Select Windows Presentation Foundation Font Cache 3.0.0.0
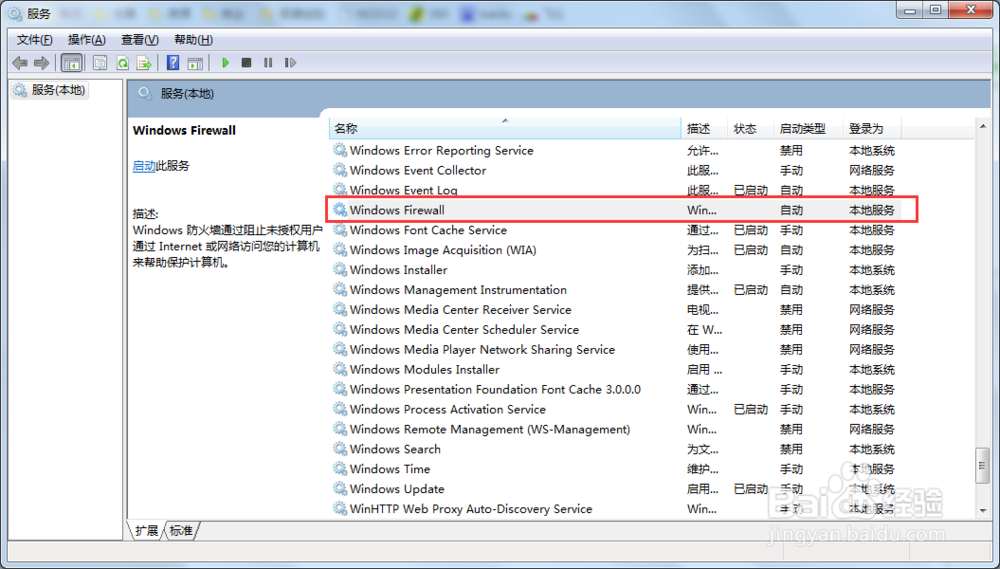Image resolution: width=1000 pixels, height=569 pixels. pos(495,389)
